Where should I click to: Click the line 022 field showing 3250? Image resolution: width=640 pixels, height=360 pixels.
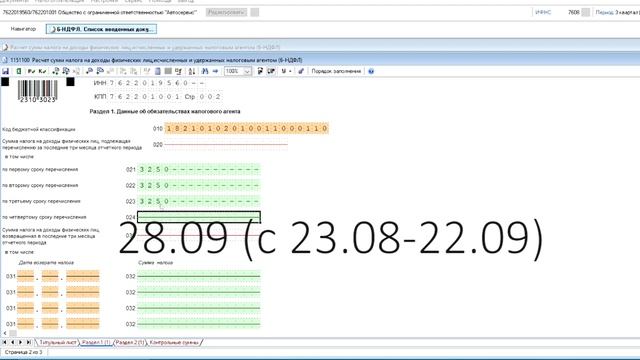199,185
